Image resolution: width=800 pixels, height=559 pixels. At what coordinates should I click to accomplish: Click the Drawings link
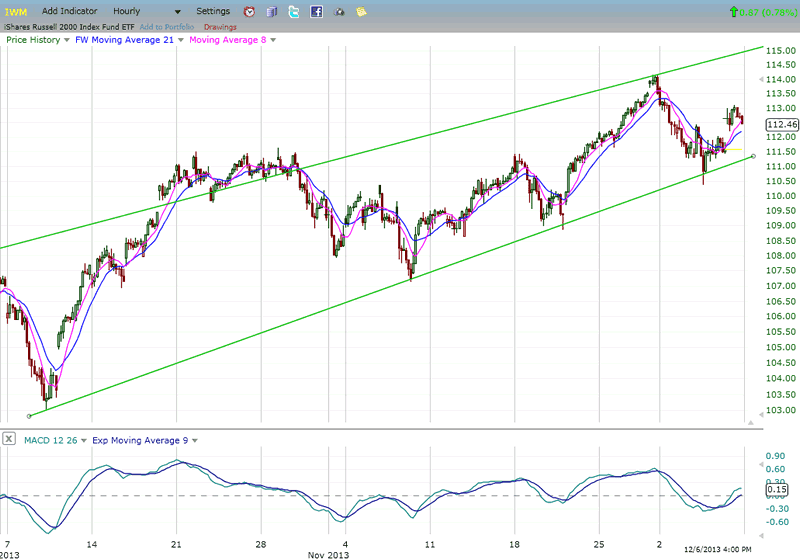point(220,27)
